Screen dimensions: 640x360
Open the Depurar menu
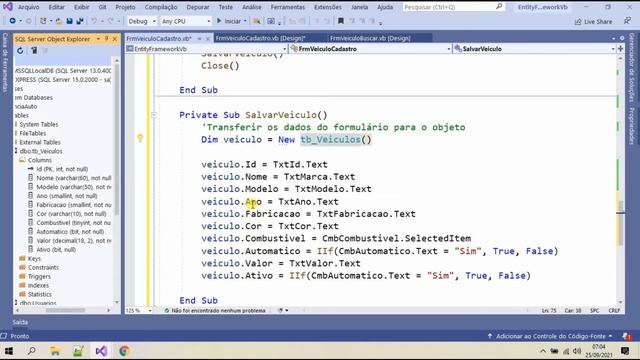pyautogui.click(x=198, y=7)
